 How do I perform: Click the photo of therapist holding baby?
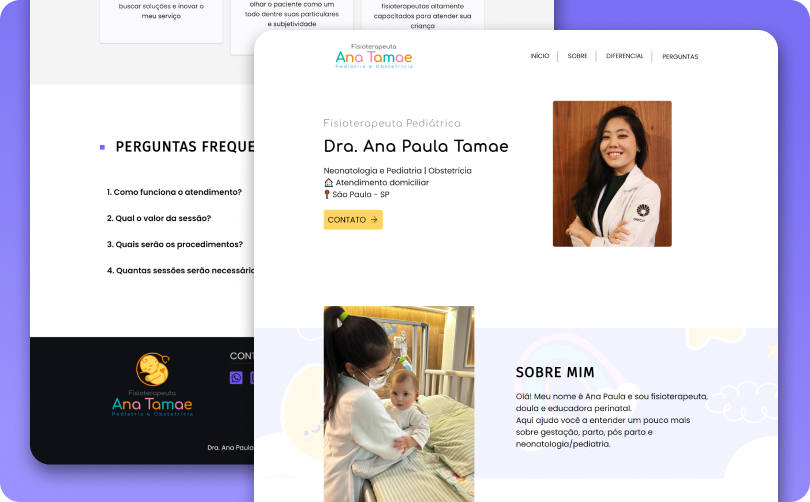click(399, 403)
